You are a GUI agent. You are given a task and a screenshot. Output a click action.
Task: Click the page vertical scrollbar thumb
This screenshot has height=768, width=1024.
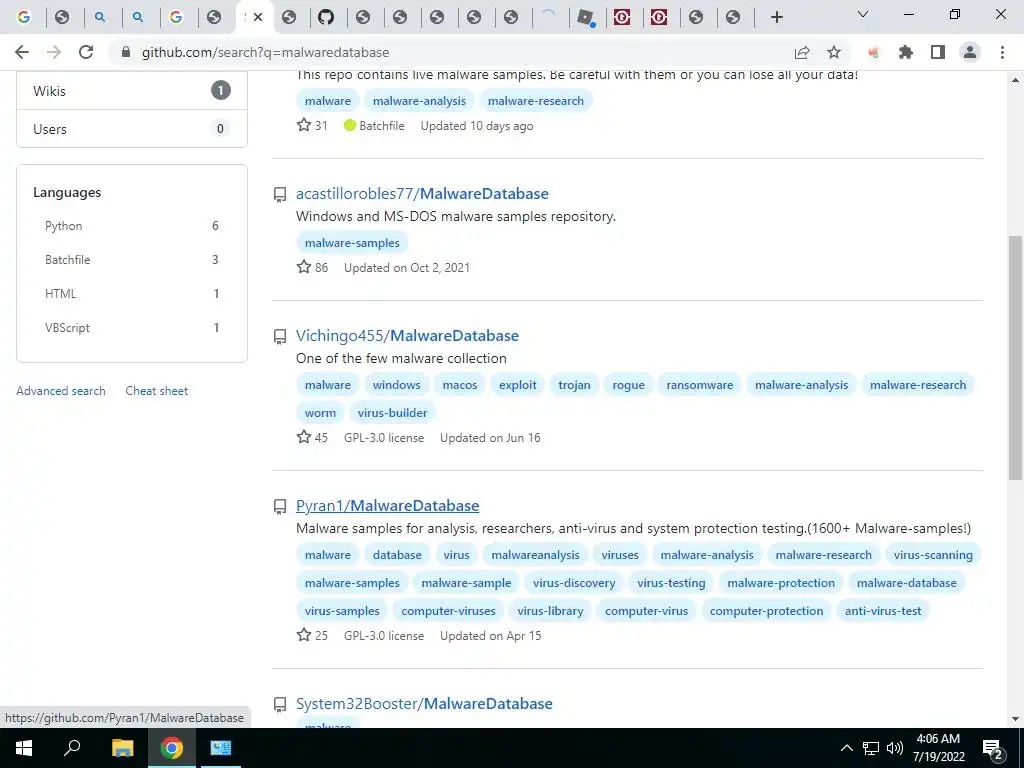pyautogui.click(x=1016, y=357)
